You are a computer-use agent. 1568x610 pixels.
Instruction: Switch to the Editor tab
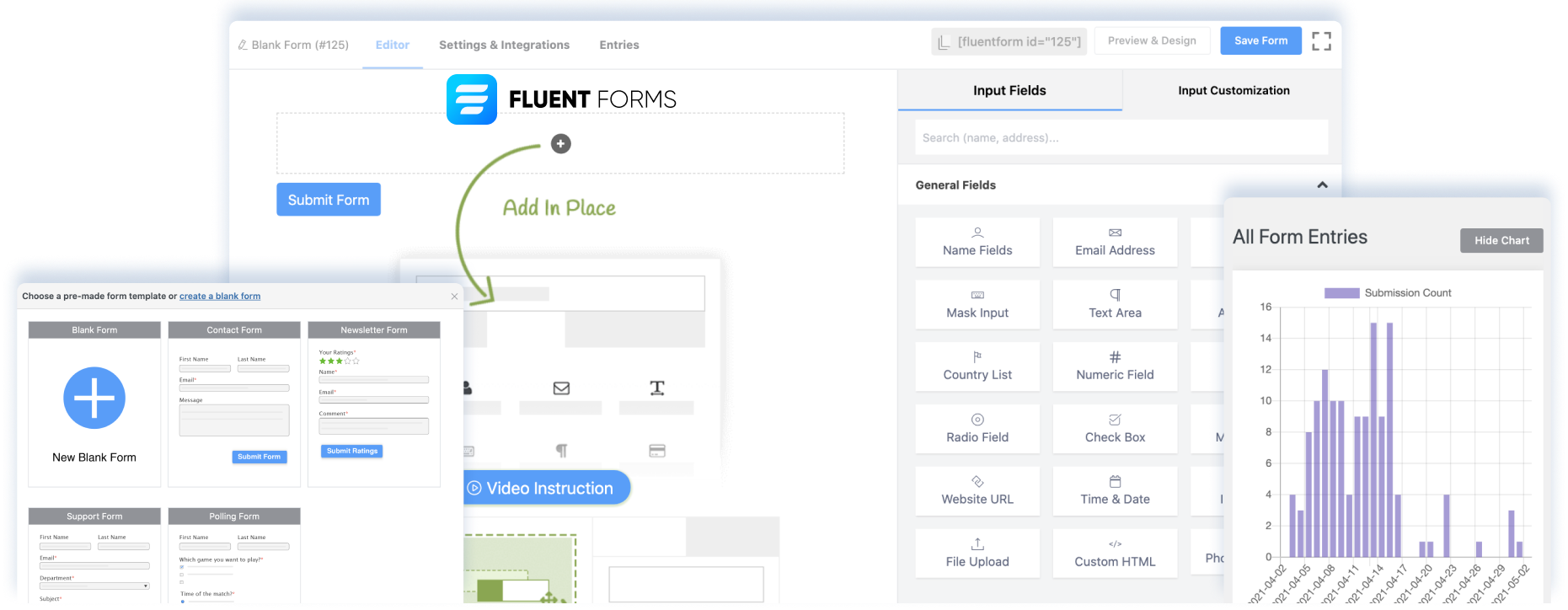tap(393, 45)
